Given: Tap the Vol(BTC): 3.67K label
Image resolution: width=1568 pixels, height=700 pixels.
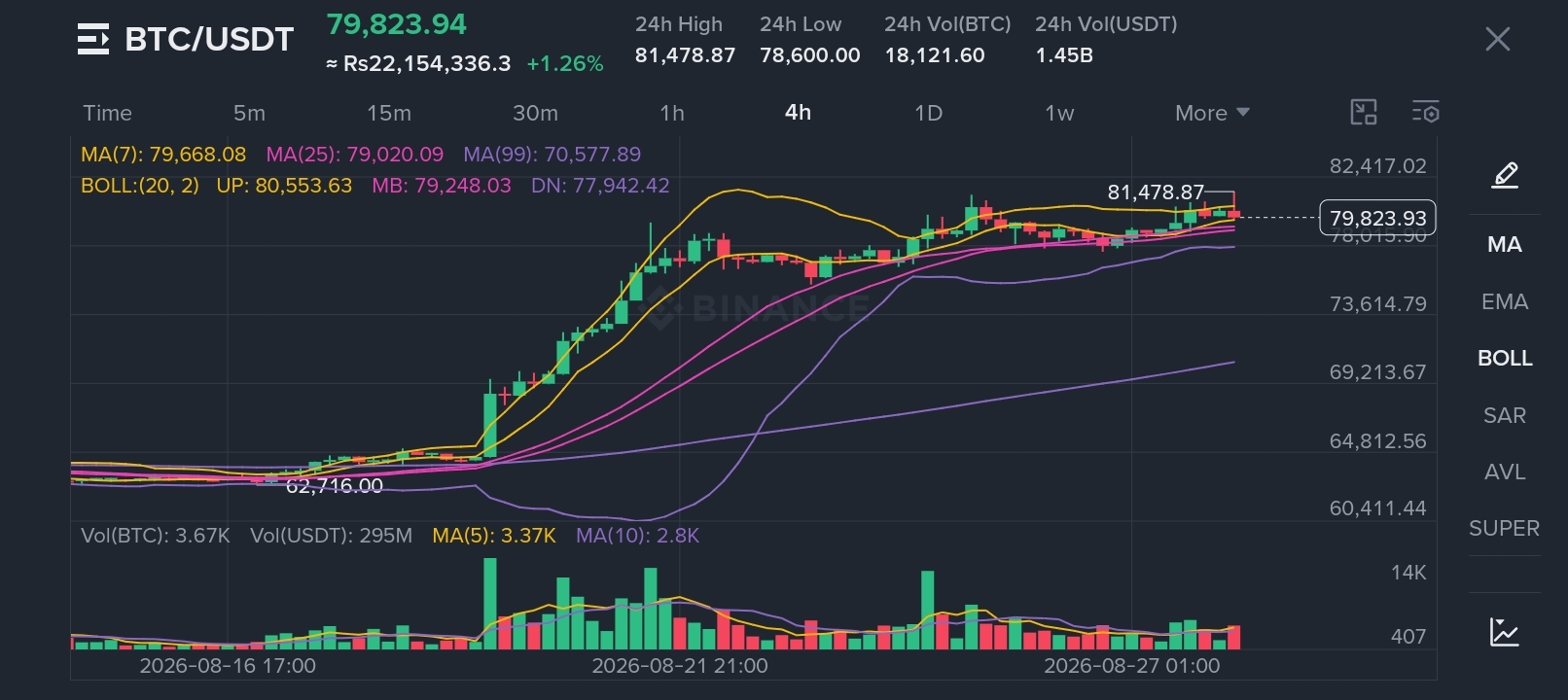Looking at the screenshot, I should 156,536.
